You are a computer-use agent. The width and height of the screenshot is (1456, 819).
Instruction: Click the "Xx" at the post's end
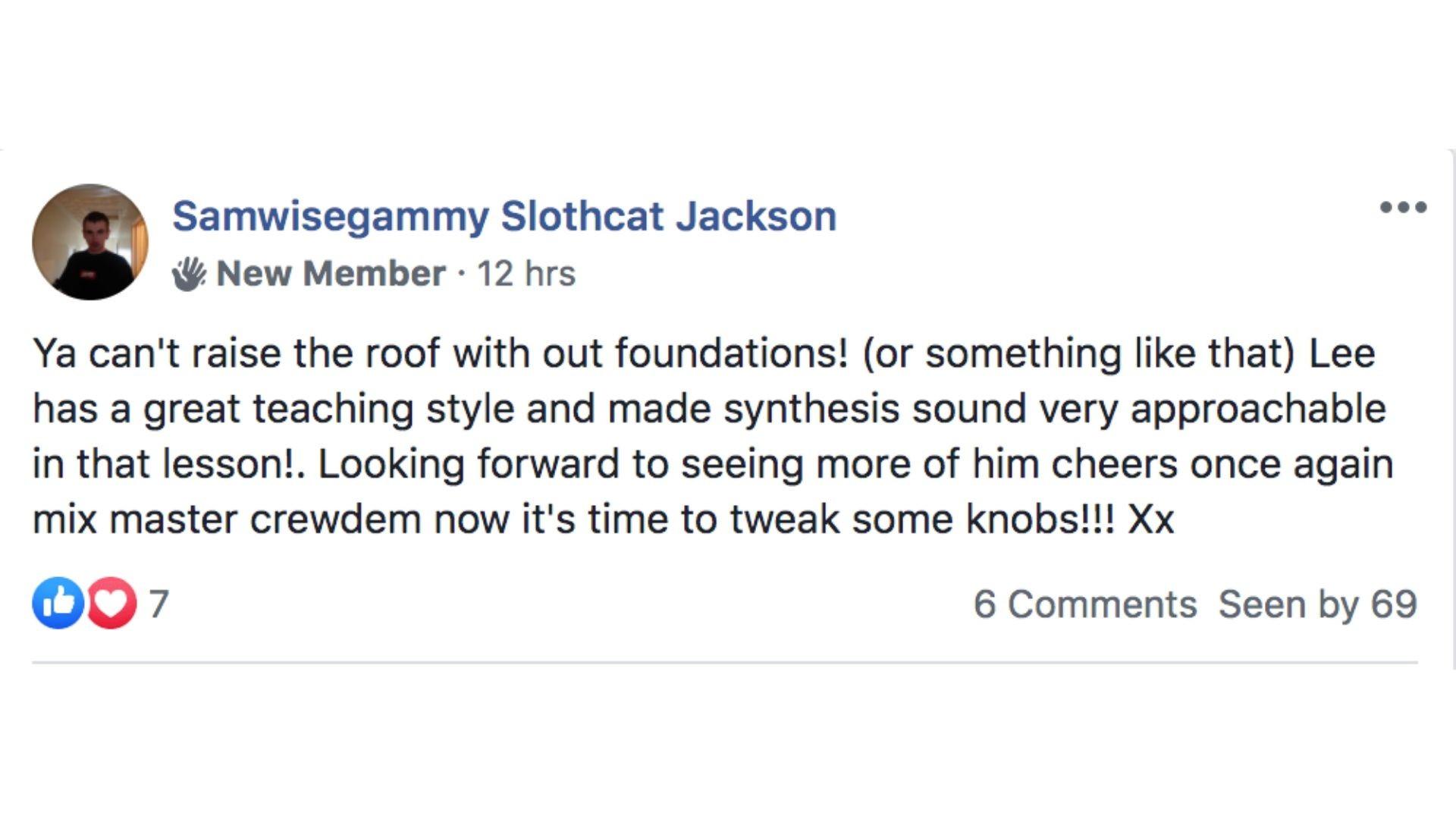(1151, 519)
